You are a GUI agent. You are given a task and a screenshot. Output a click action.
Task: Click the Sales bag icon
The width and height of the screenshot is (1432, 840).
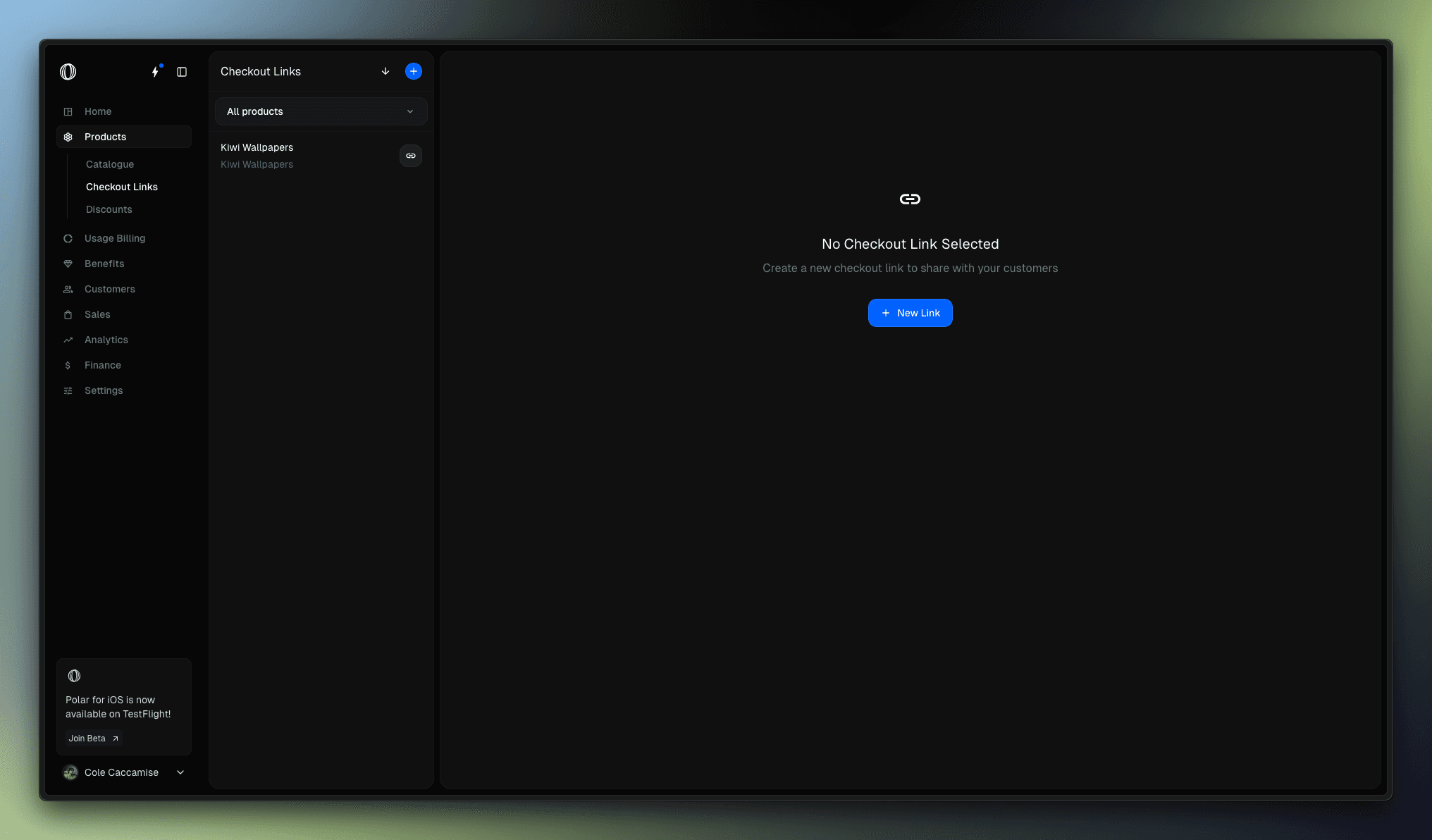68,314
